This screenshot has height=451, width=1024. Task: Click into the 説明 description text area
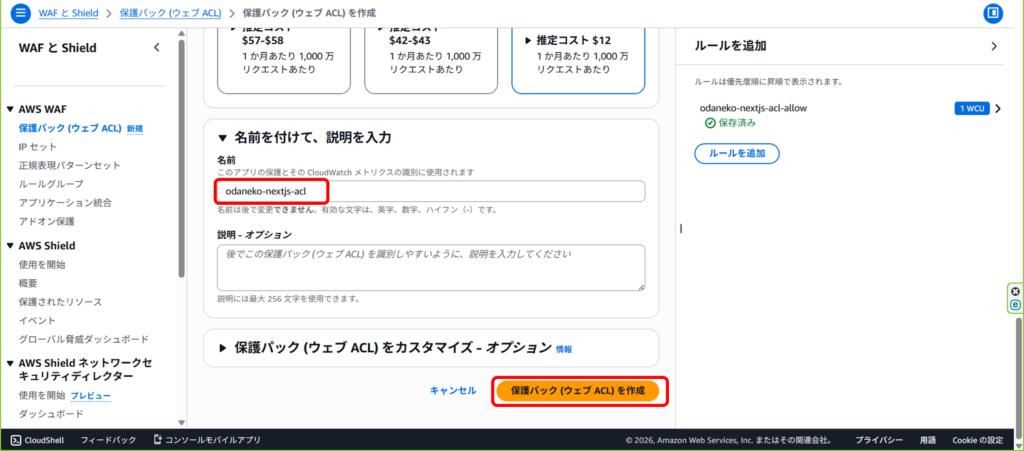[430, 267]
